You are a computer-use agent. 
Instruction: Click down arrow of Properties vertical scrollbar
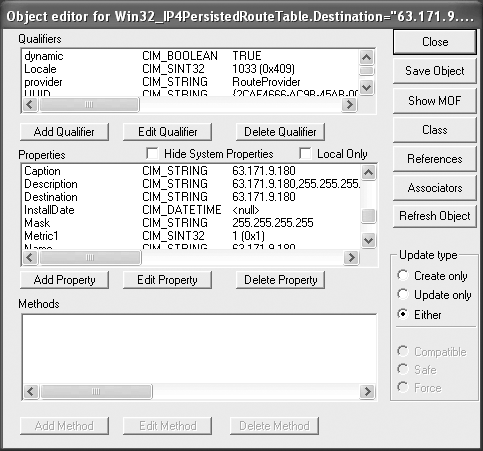(x=368, y=240)
